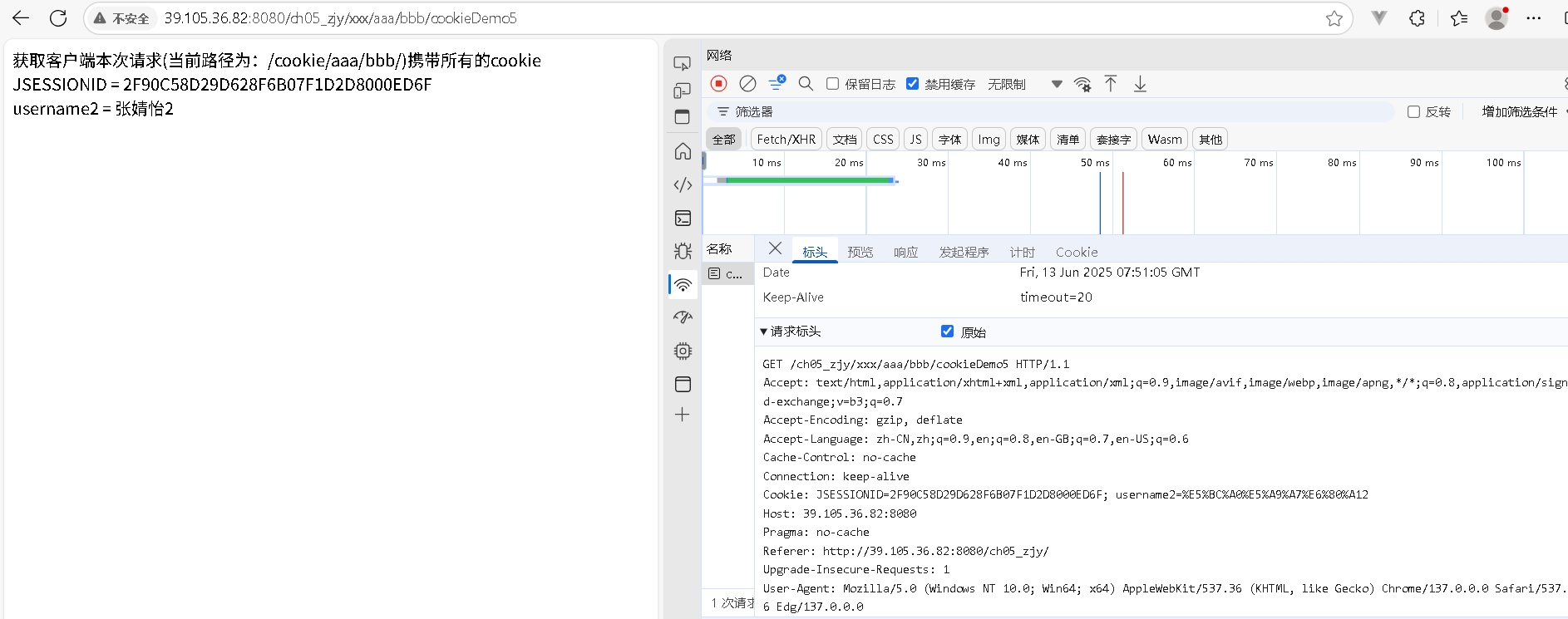Enable the 保留日志 checkbox
This screenshot has height=619, width=1568.
click(832, 84)
